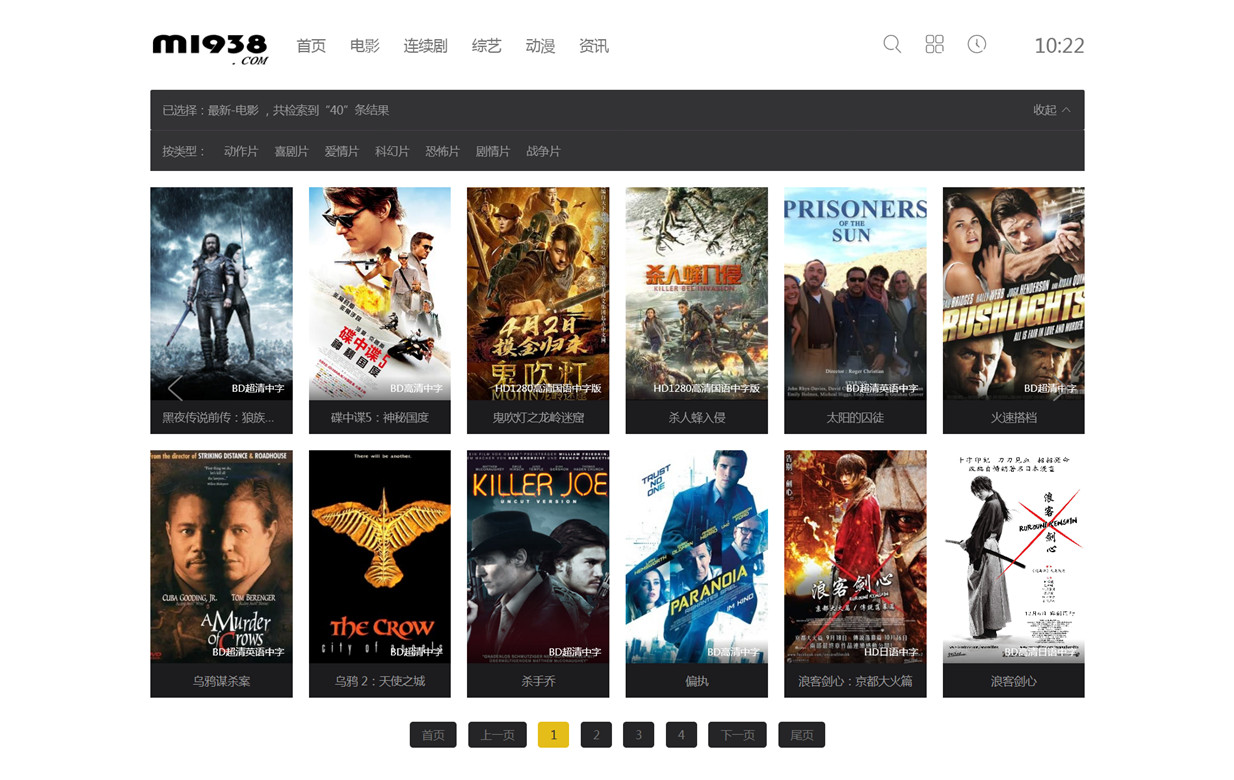1234x780 pixels.
Task: Click the title text 杀人蜂入侵
Action: pyautogui.click(x=697, y=417)
